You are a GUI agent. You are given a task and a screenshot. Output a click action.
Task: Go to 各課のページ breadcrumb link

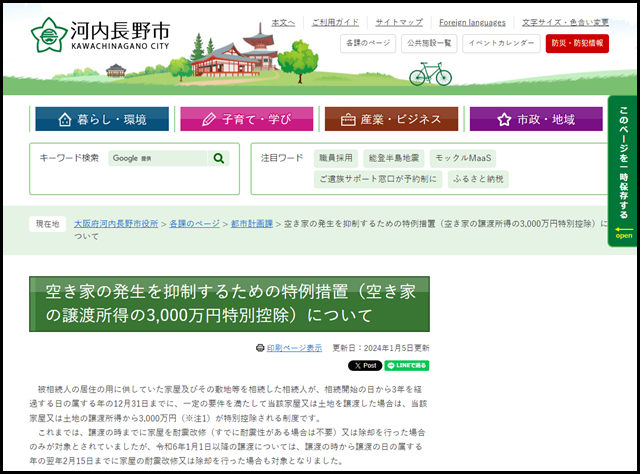[194, 224]
